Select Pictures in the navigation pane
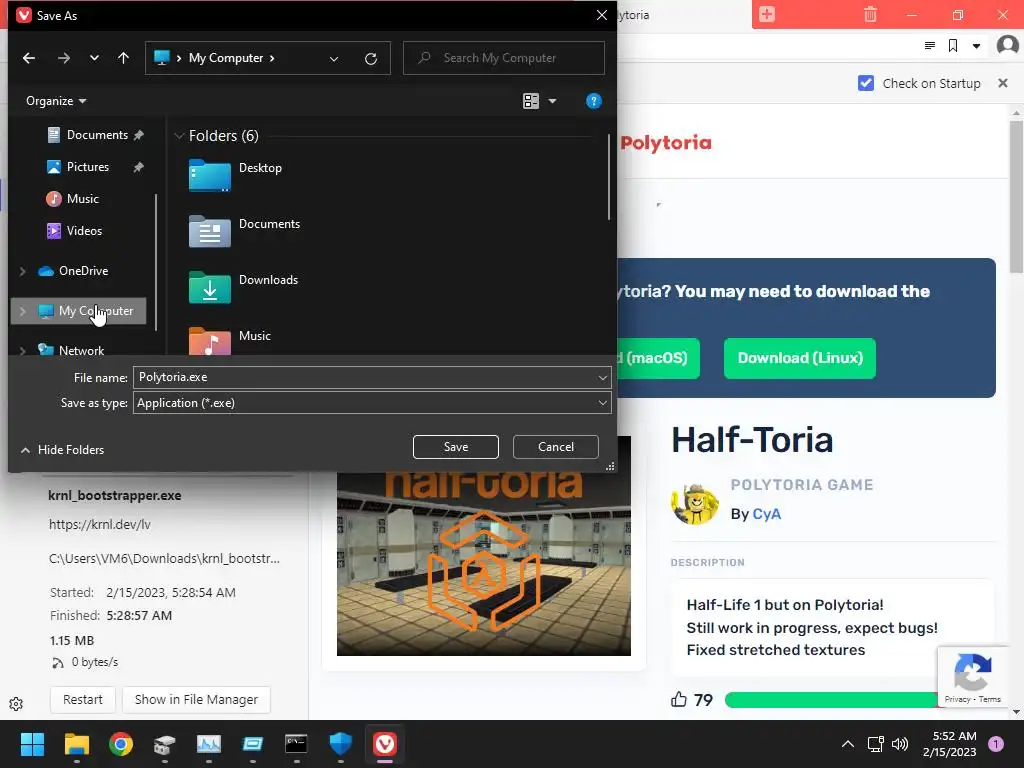This screenshot has height=768, width=1024. (x=88, y=167)
